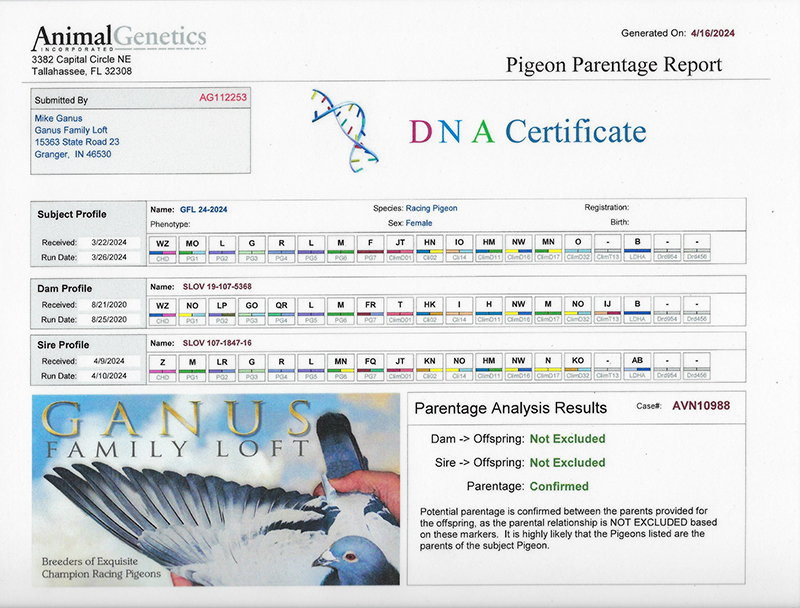The height and width of the screenshot is (608, 800).
Task: Select "Tallahassee, FL 32308" text
Action: 82,71
